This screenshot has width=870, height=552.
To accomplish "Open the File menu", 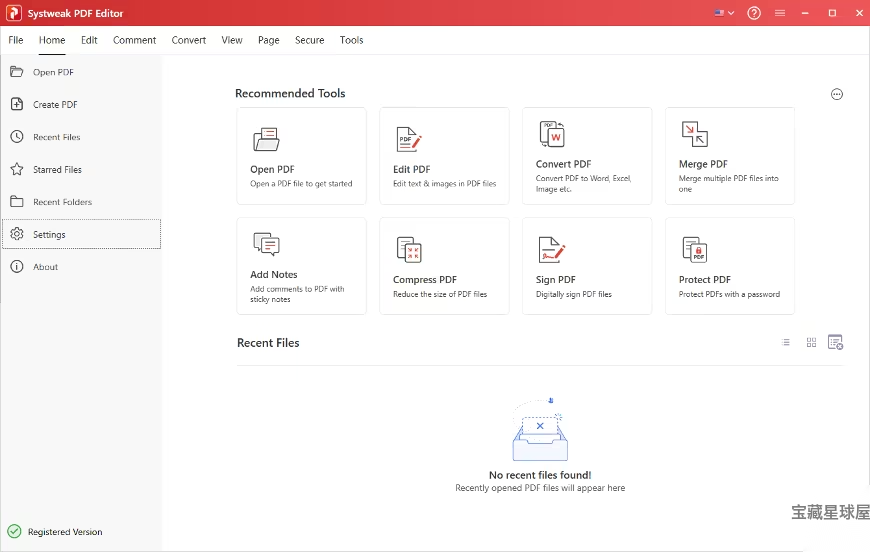I will [x=16, y=40].
